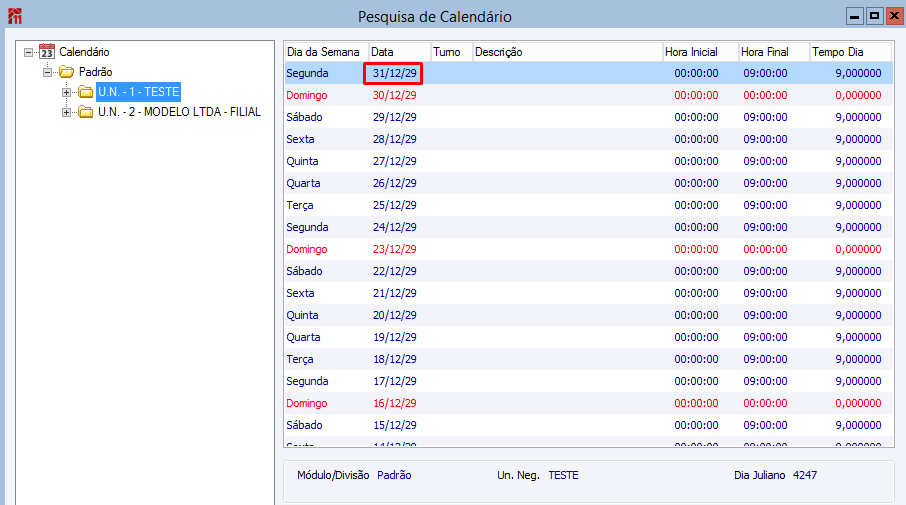Select the Padrão tree item
Screen dimensions: 906x505
tap(95, 72)
